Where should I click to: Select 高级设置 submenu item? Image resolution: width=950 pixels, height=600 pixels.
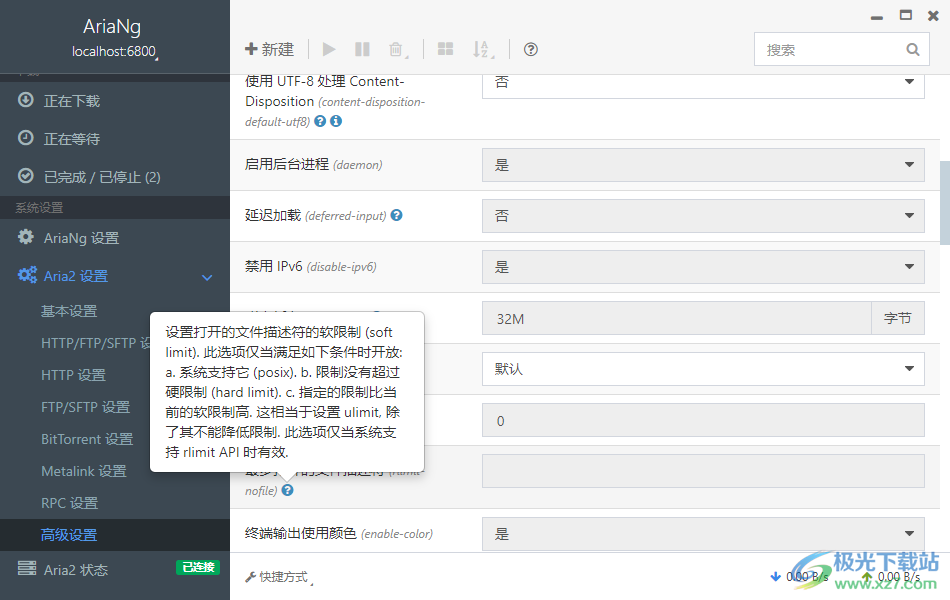(115, 535)
